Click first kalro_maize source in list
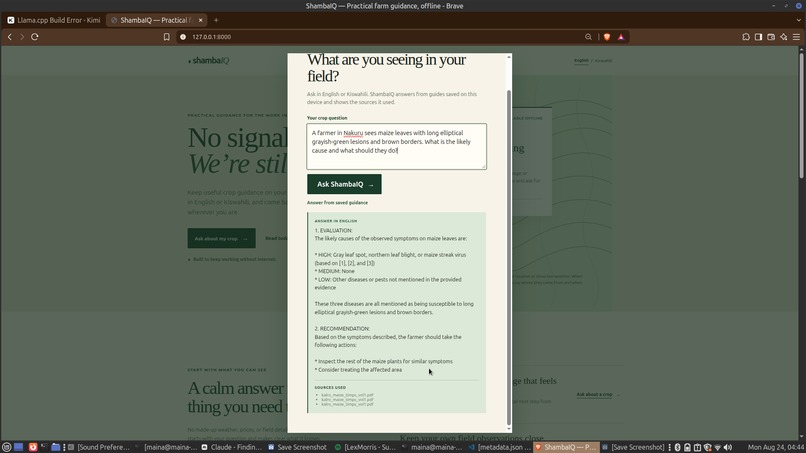 click(x=347, y=395)
